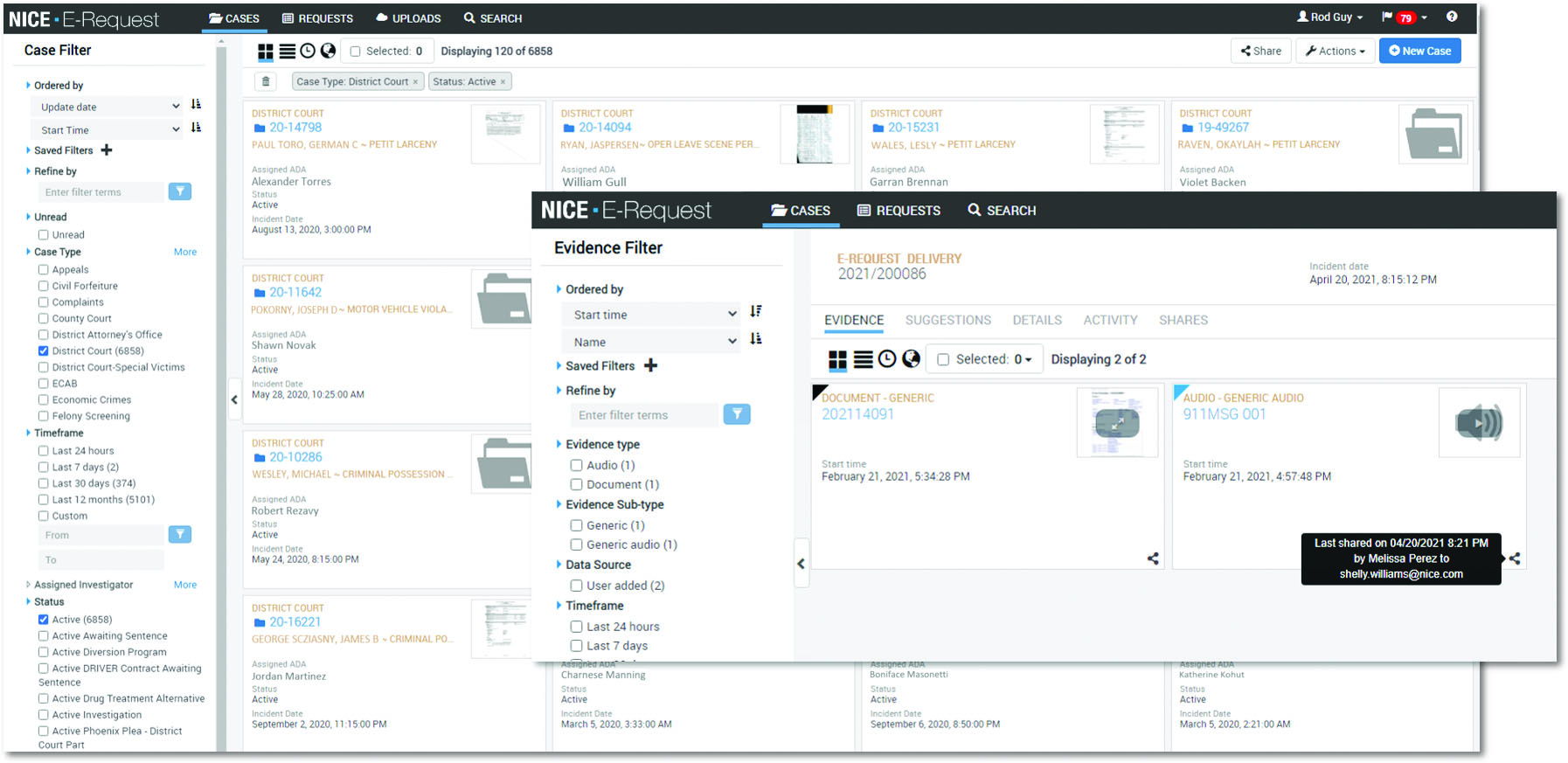Switch to the SUGGESTIONS tab

pyautogui.click(x=947, y=321)
